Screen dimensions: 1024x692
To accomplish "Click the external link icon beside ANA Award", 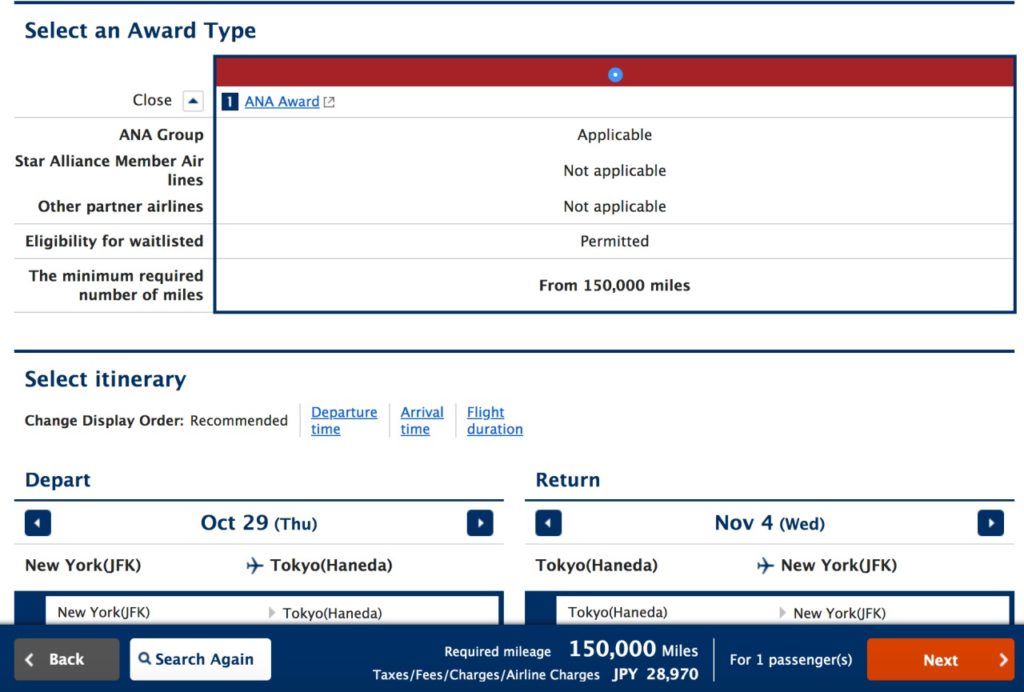I will 329,102.
